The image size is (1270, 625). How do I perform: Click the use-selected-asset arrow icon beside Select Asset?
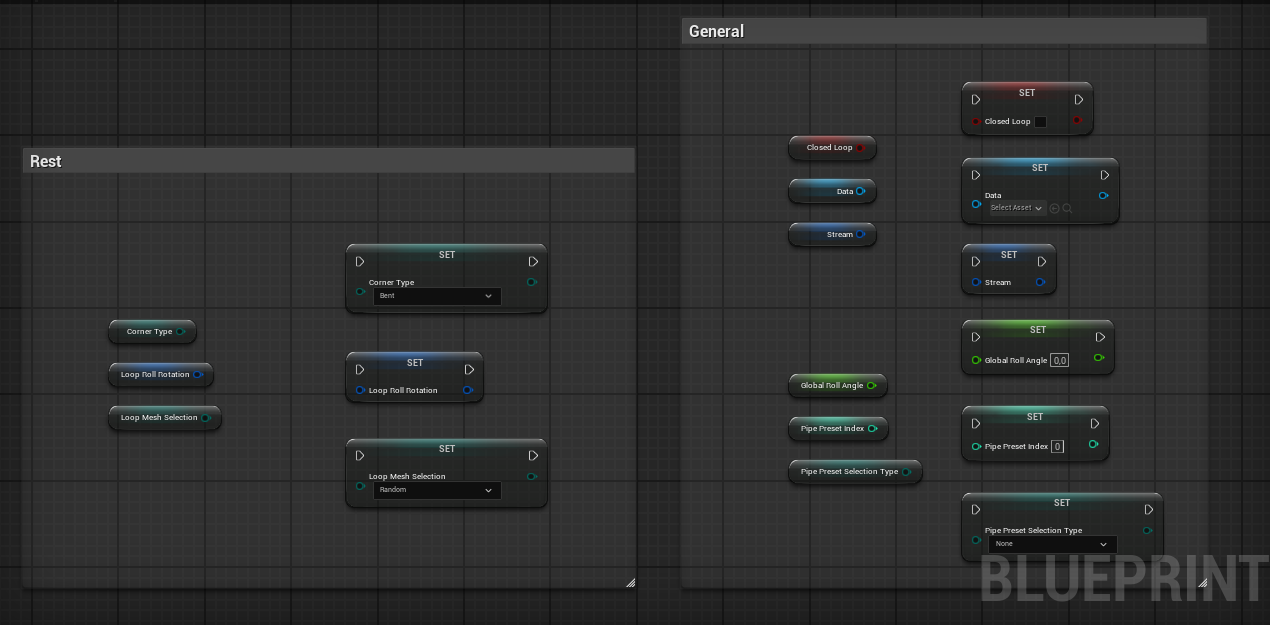[1053, 208]
